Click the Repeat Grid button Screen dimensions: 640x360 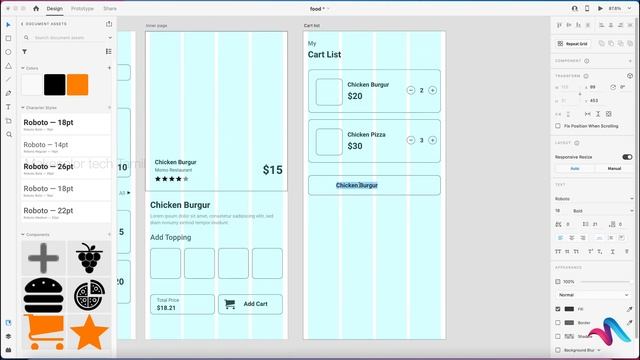click(572, 44)
